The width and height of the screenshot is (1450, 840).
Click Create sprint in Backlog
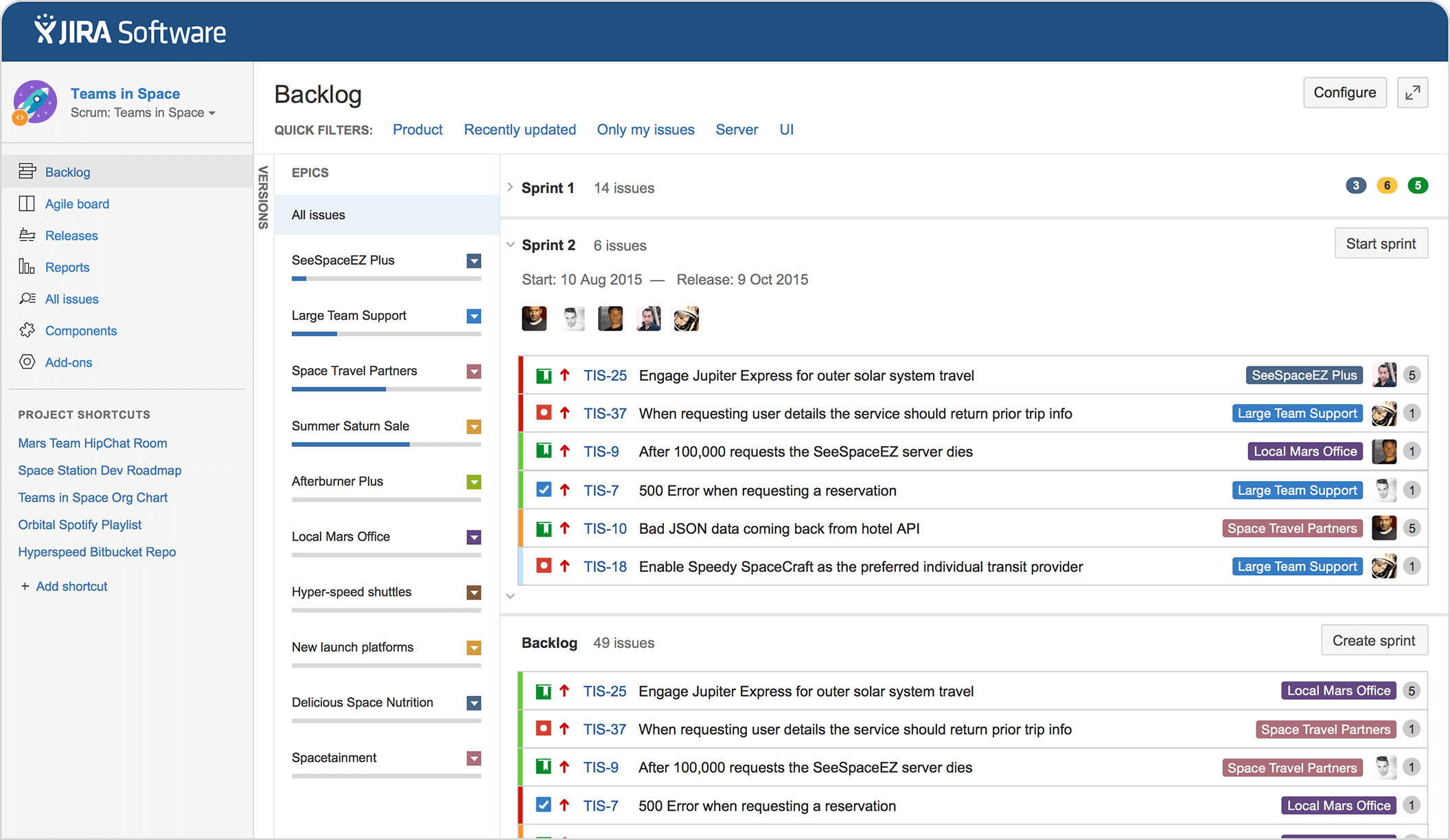coord(1374,641)
